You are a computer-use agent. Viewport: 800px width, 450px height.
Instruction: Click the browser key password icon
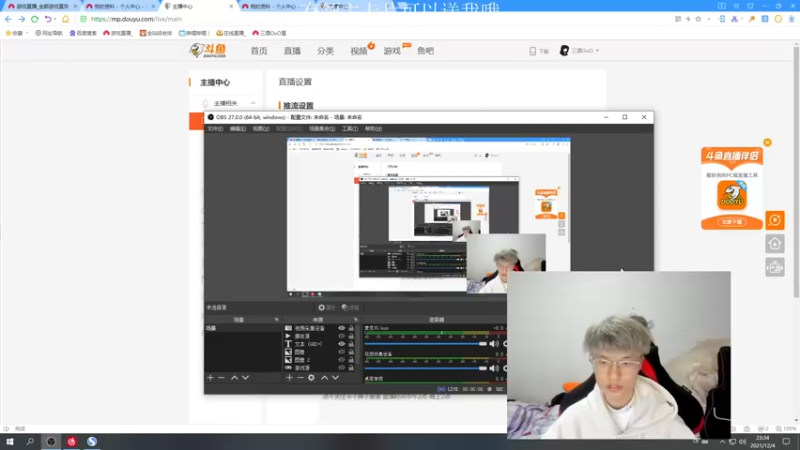pos(752,19)
